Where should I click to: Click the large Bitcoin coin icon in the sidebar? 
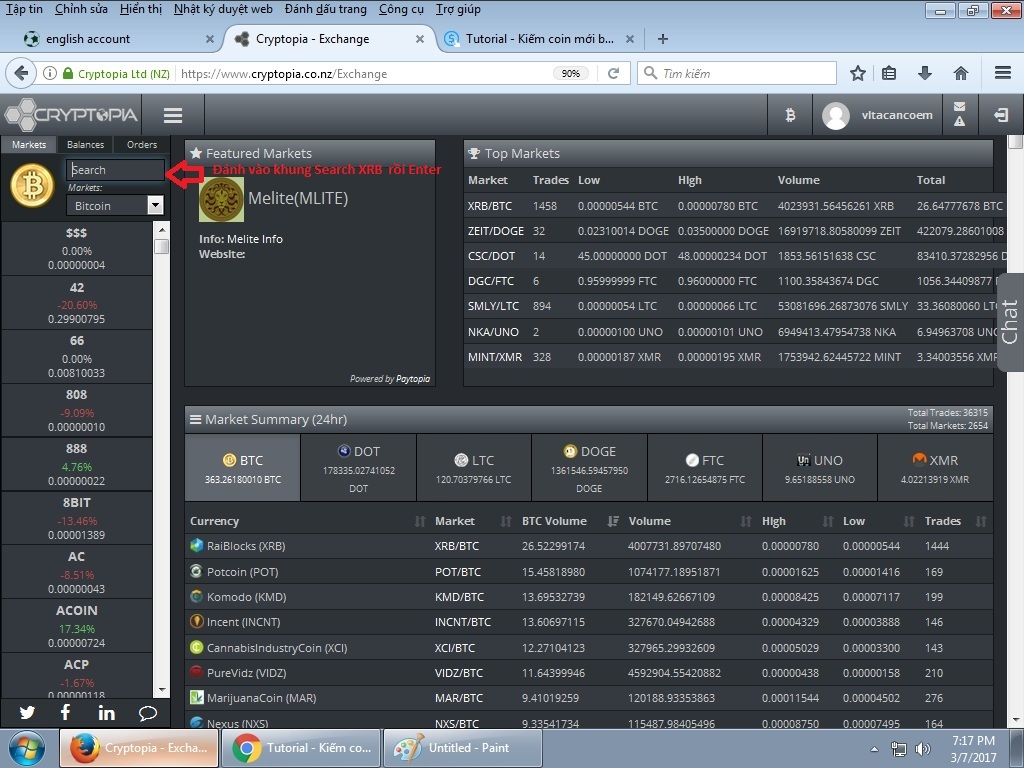pyautogui.click(x=32, y=185)
